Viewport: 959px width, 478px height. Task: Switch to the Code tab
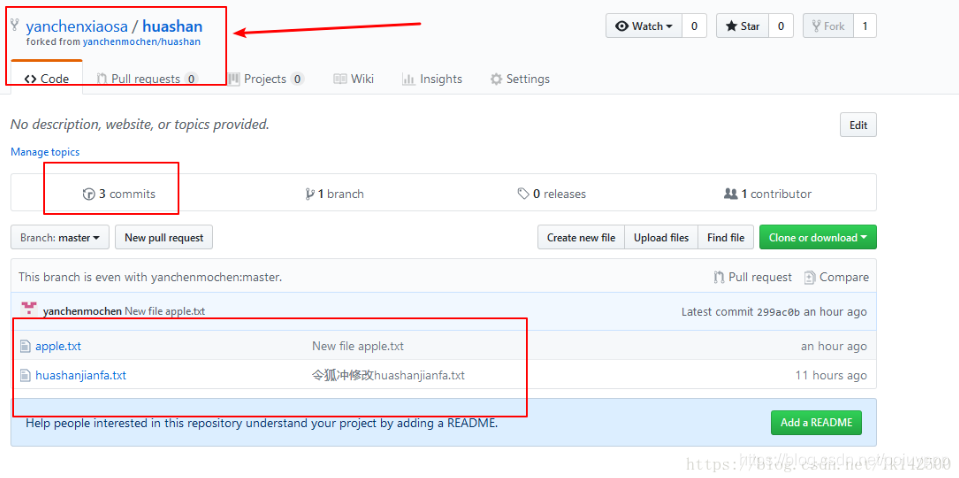(46, 79)
